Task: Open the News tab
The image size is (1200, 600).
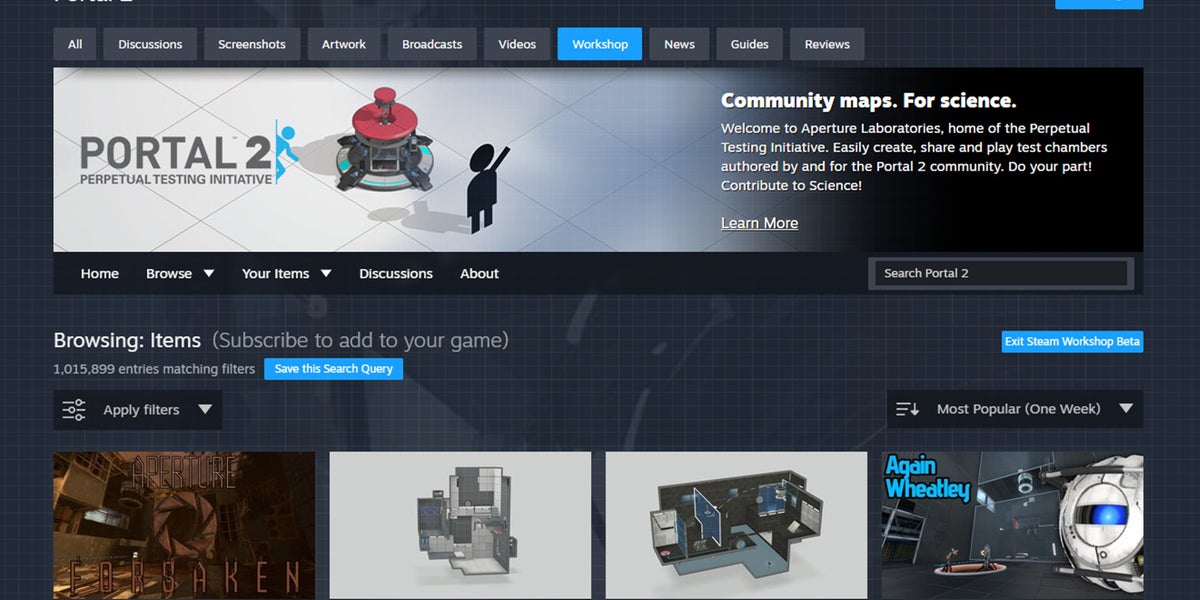Action: pyautogui.click(x=679, y=44)
